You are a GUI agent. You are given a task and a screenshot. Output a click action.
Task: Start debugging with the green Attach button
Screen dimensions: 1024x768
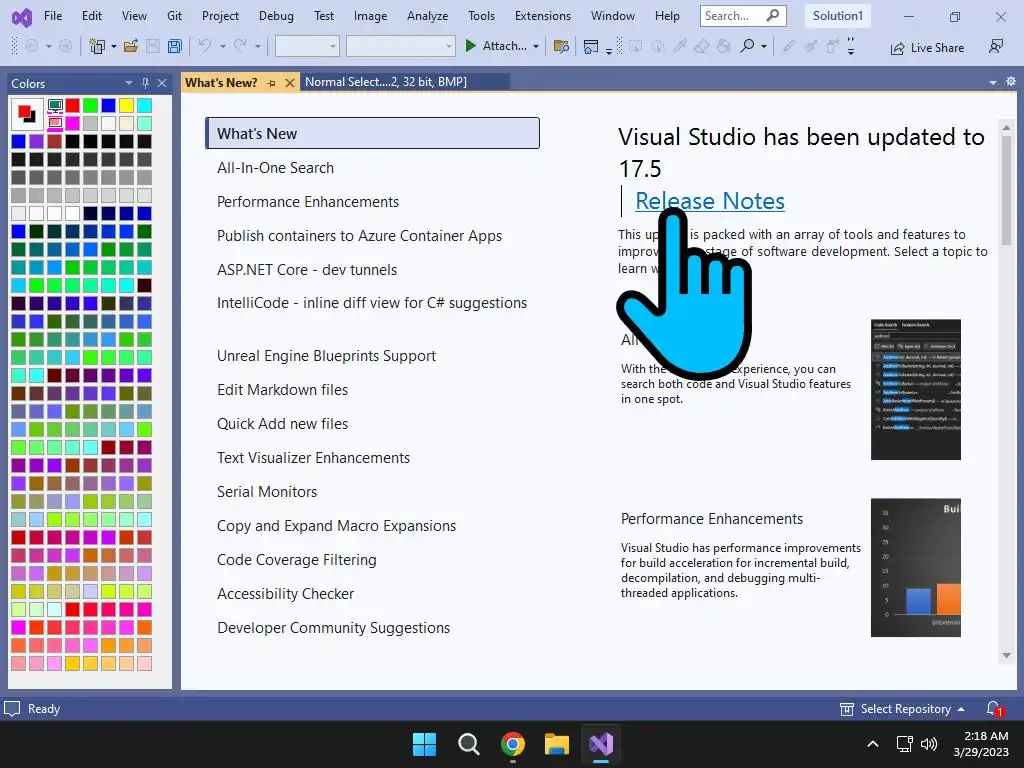pyautogui.click(x=496, y=46)
